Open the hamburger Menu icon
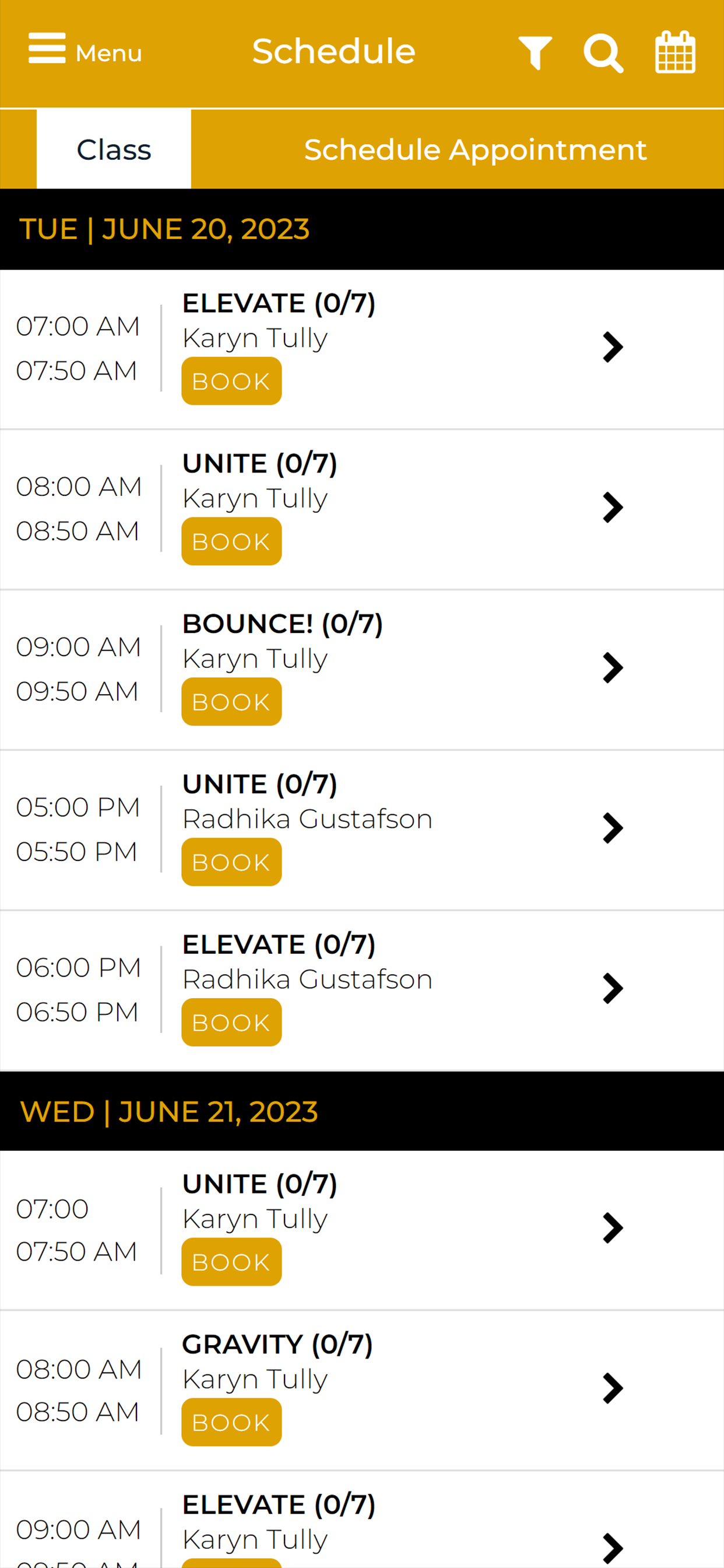The height and width of the screenshot is (1568, 724). 47,48
